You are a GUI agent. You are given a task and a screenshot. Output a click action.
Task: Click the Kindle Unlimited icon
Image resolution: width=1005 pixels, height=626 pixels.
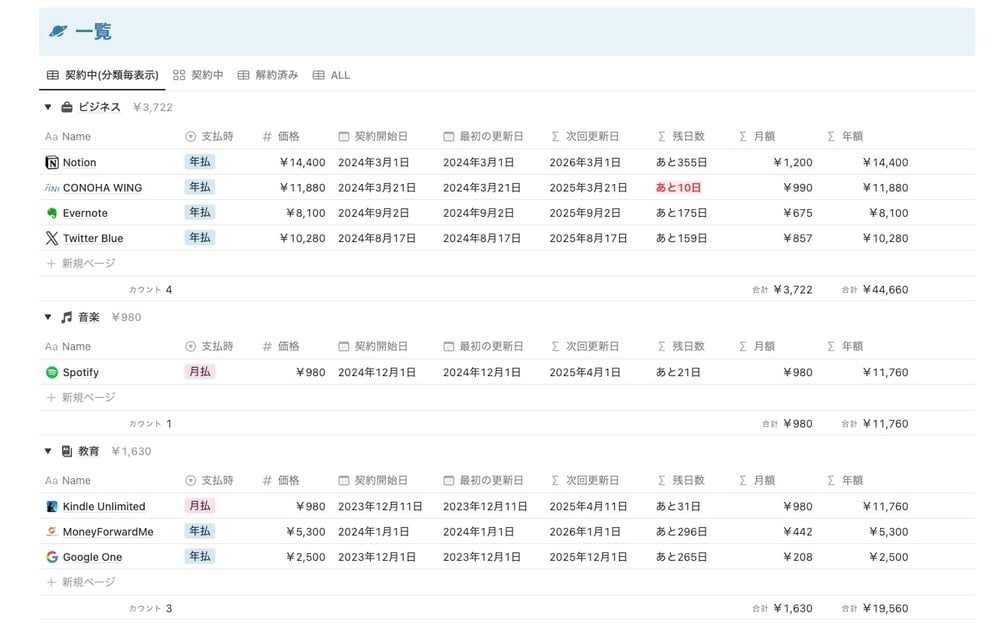pos(52,507)
